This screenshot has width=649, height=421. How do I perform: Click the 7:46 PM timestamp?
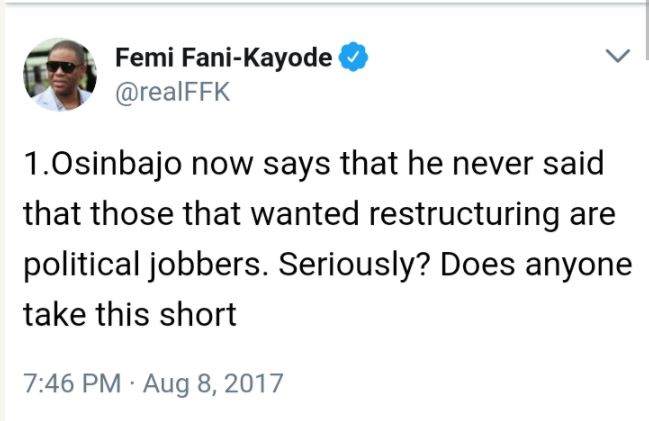(64, 382)
